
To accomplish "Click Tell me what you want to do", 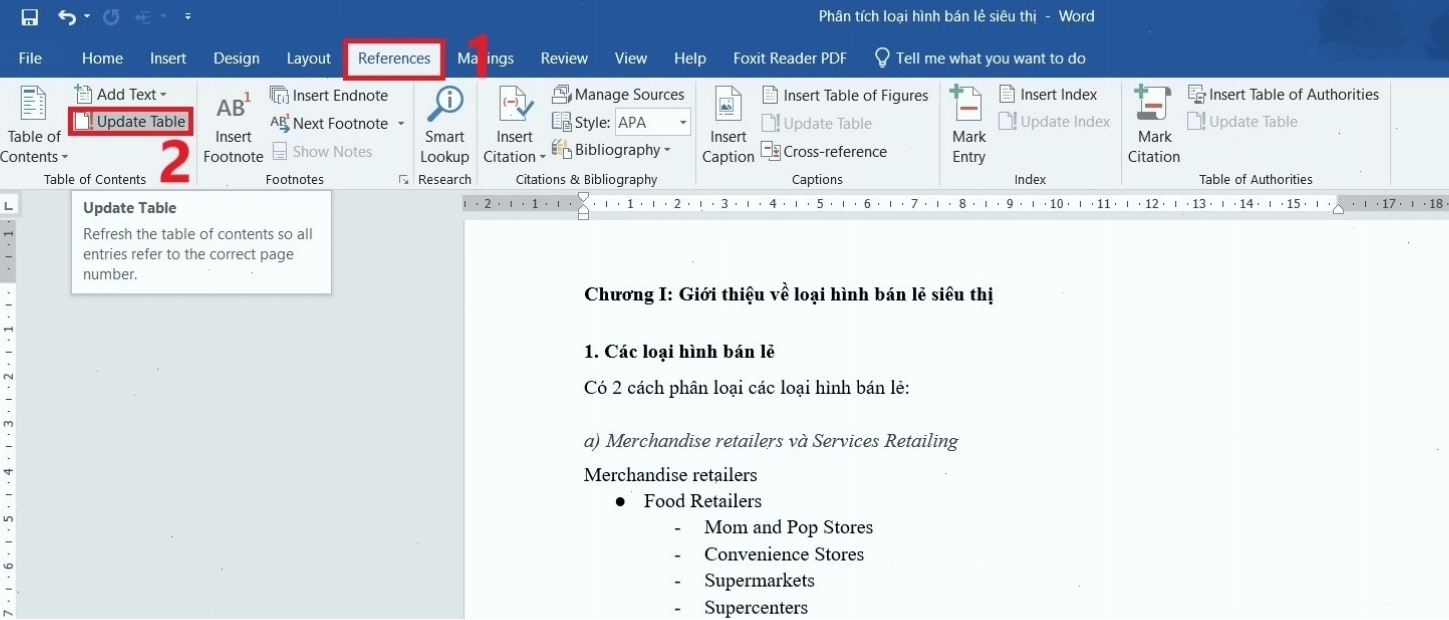I will pyautogui.click(x=980, y=58).
